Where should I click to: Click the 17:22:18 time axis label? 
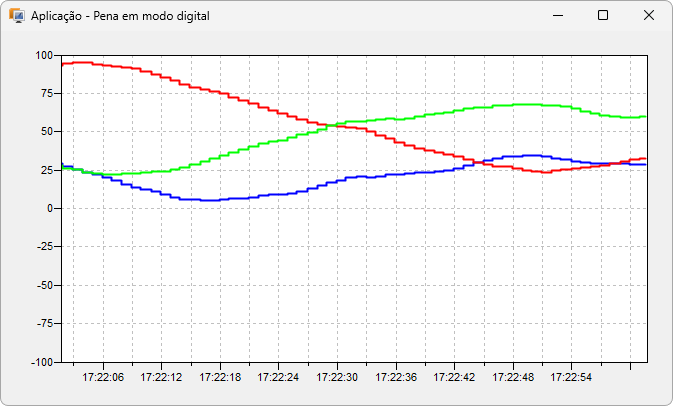(220, 378)
